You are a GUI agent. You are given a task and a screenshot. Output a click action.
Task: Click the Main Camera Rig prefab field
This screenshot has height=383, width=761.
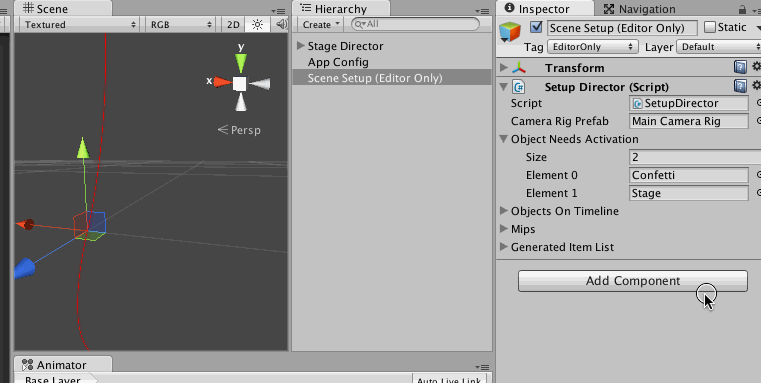coord(689,121)
